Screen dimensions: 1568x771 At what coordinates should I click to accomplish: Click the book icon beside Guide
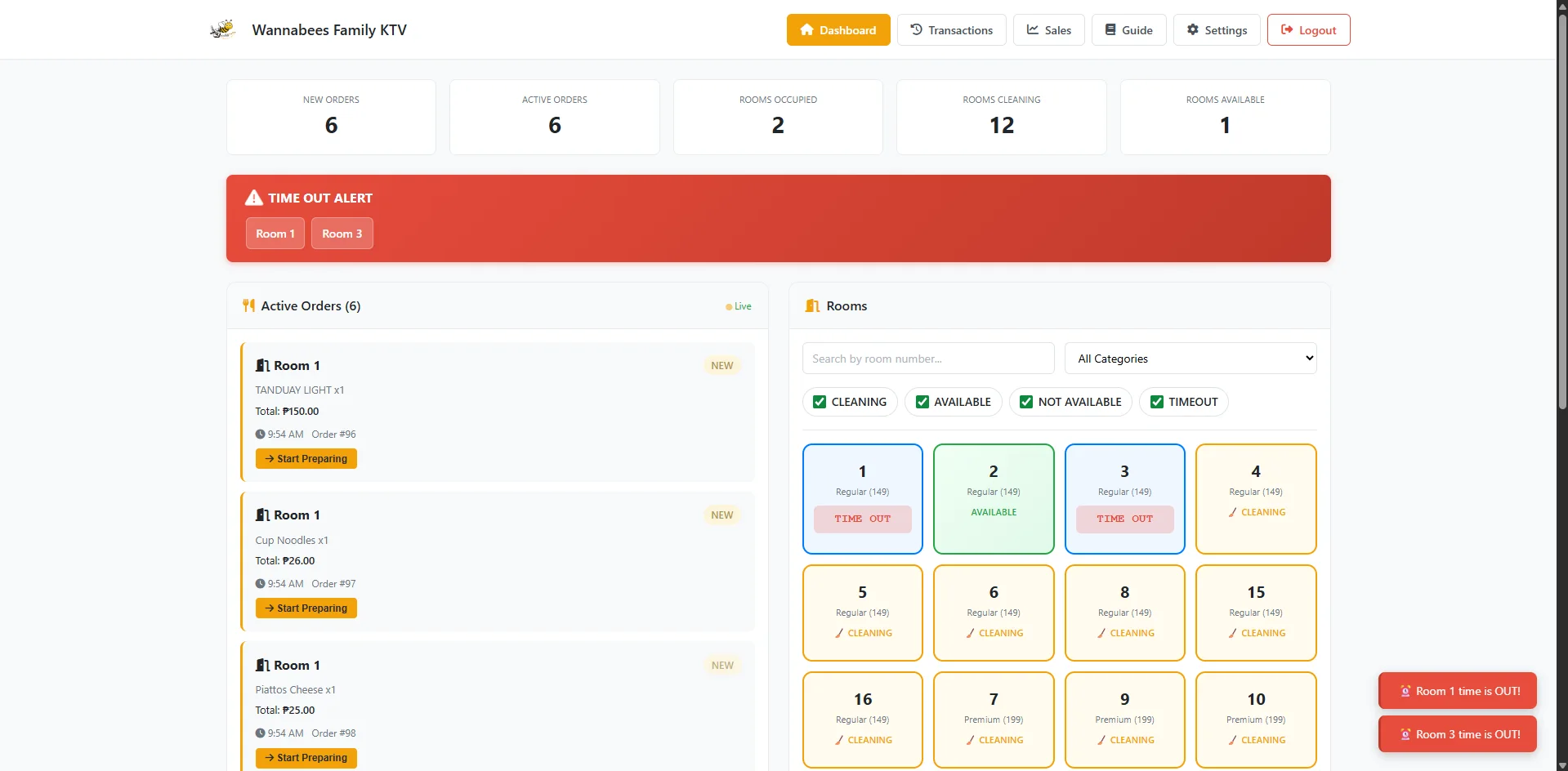1110,29
